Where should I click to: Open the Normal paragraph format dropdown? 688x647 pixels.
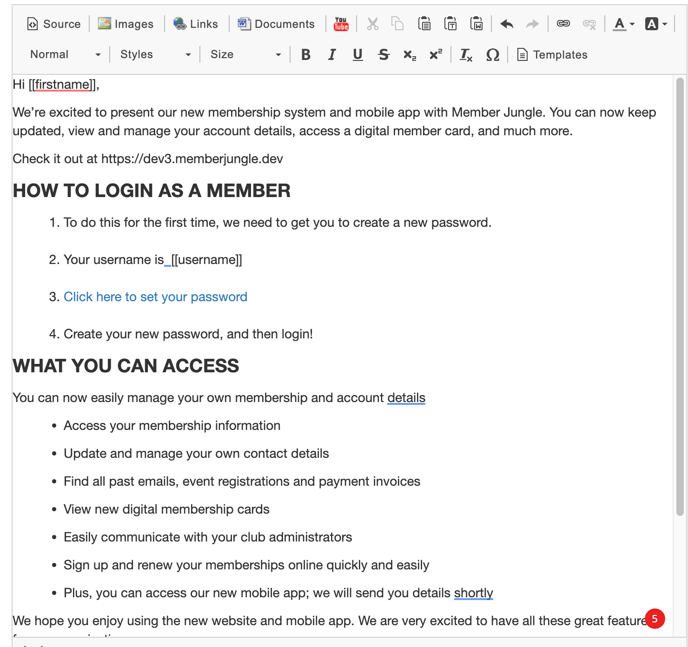pyautogui.click(x=65, y=54)
